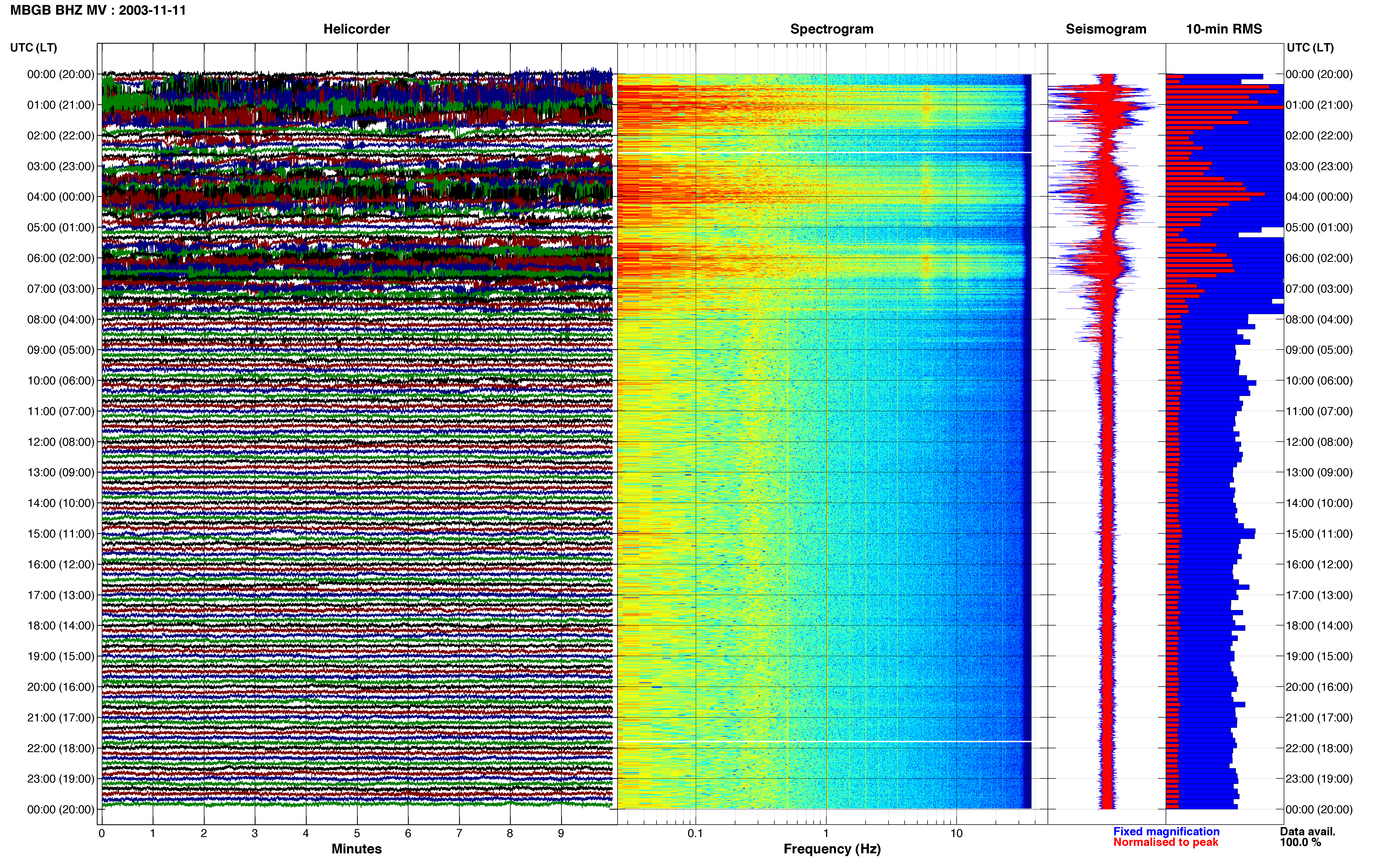Click right time label '17:00 (13:00)'
Image resolution: width=1388 pixels, height=868 pixels.
[x=1319, y=595]
